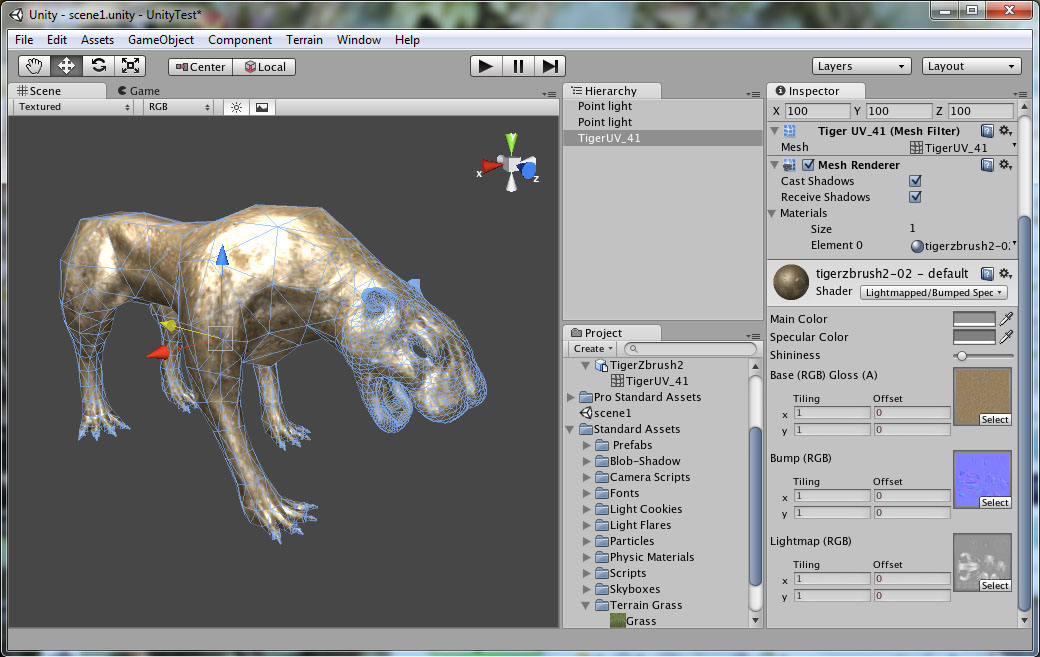1040x657 pixels.
Task: Toggle the Center pivot mode button
Action: point(200,67)
